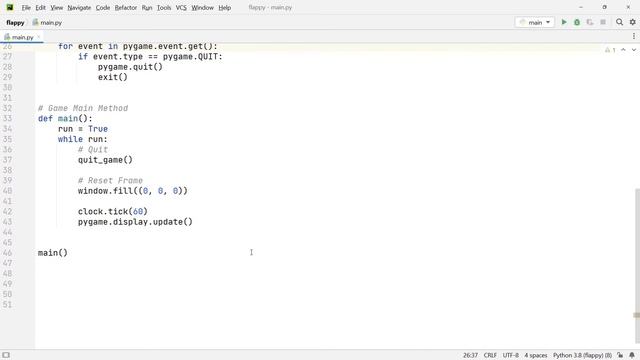This screenshot has height=360, width=640.
Task: Open the Window menu
Action: pos(202,7)
